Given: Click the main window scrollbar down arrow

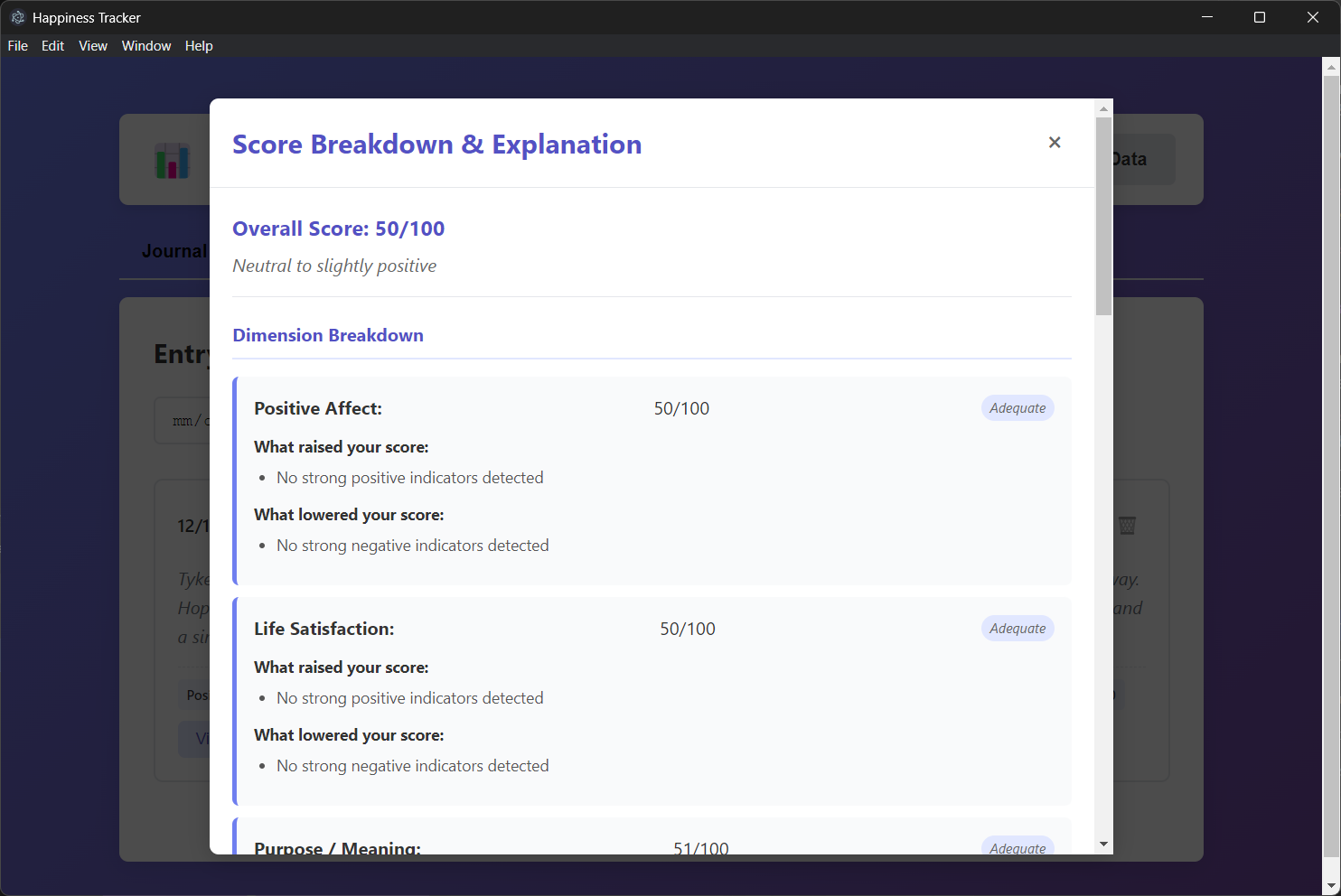Looking at the screenshot, I should point(1331,886).
